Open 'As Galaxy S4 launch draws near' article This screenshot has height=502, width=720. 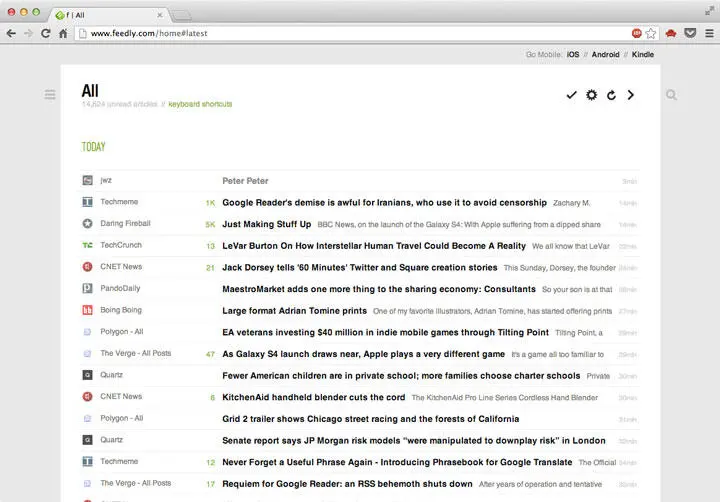[x=364, y=354]
